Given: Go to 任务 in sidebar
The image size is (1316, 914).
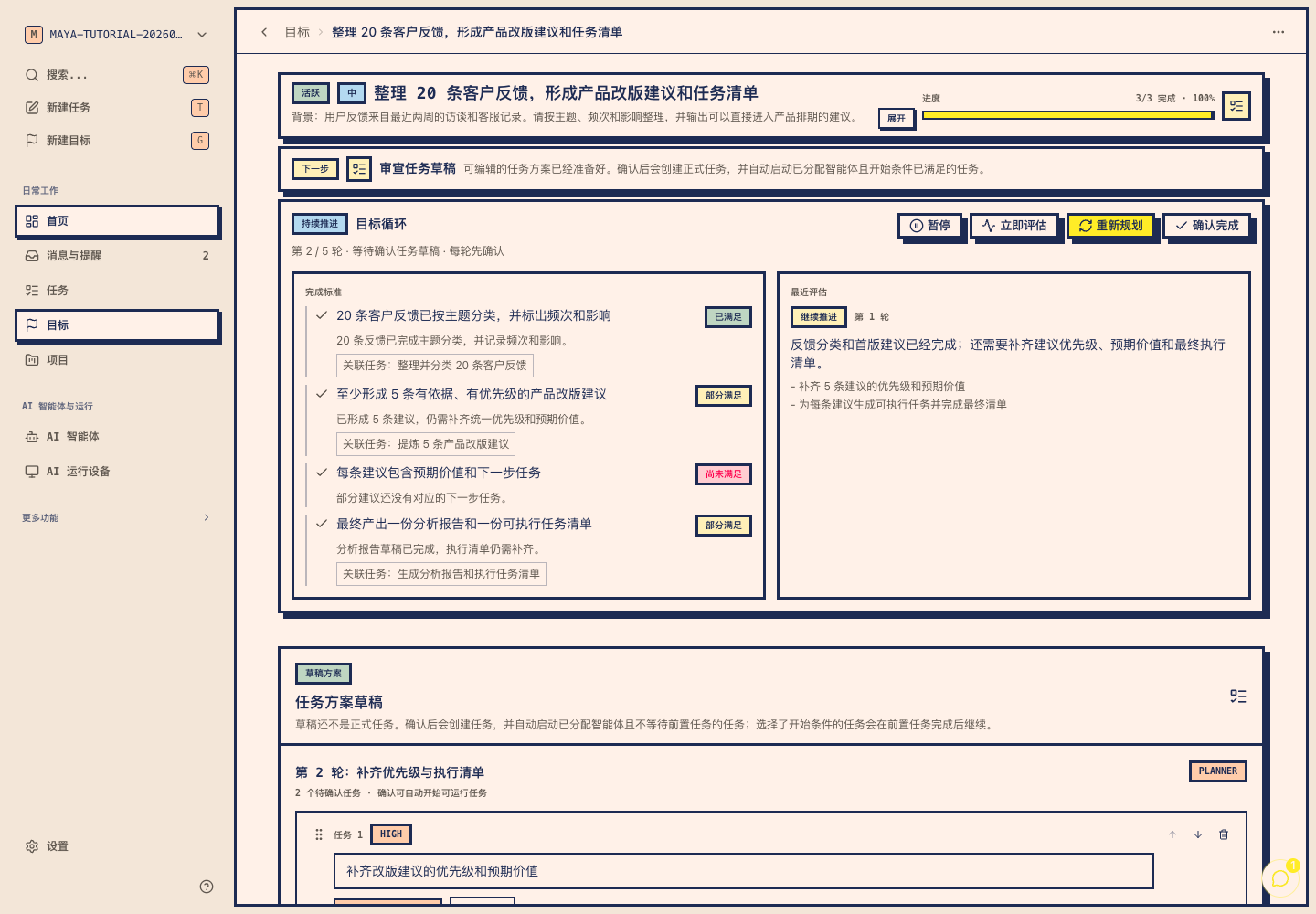Looking at the screenshot, I should point(117,291).
